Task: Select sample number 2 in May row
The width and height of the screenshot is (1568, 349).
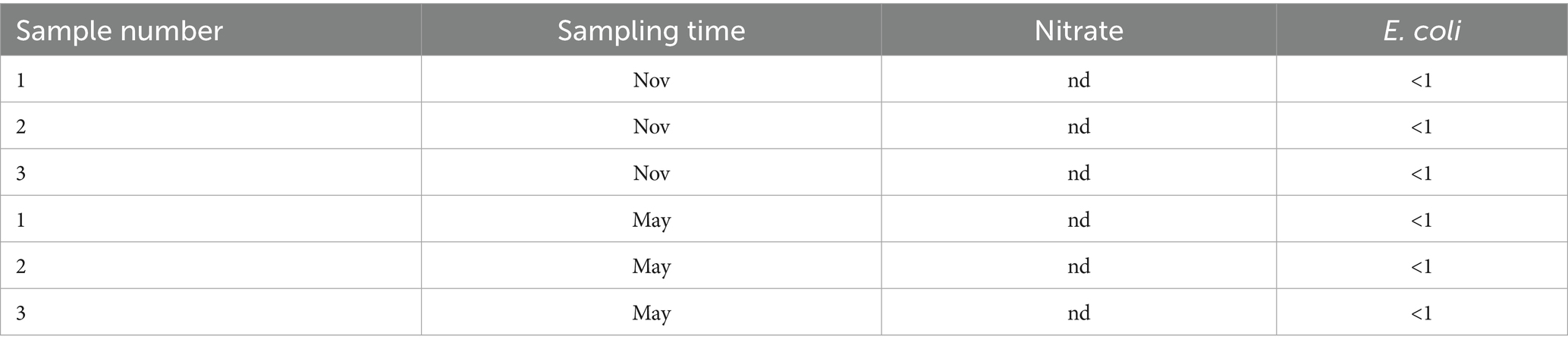Action: (20, 266)
